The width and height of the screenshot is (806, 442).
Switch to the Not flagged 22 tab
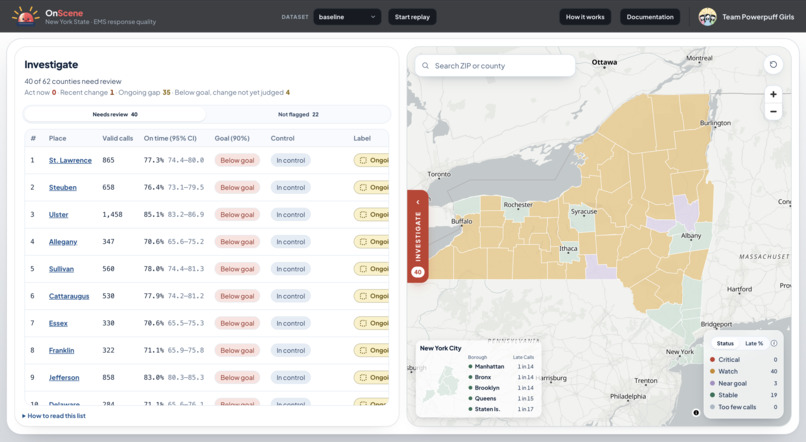[298, 115]
